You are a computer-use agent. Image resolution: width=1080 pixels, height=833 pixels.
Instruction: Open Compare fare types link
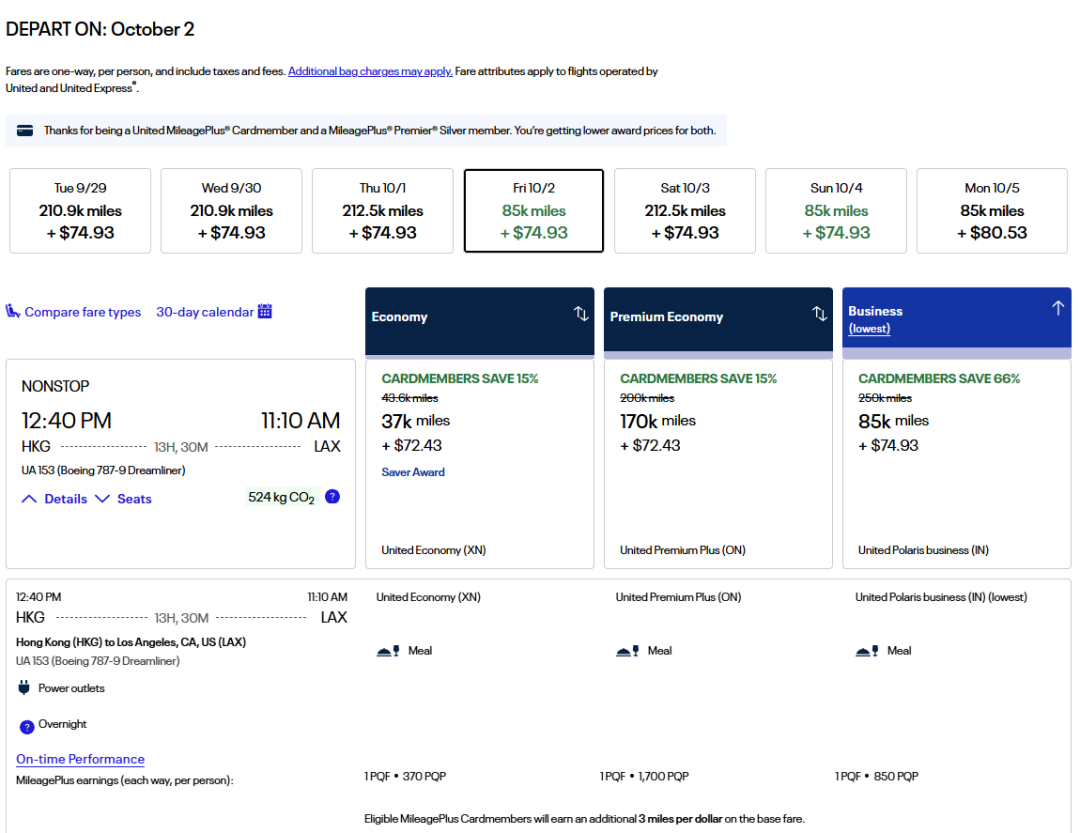[83, 312]
